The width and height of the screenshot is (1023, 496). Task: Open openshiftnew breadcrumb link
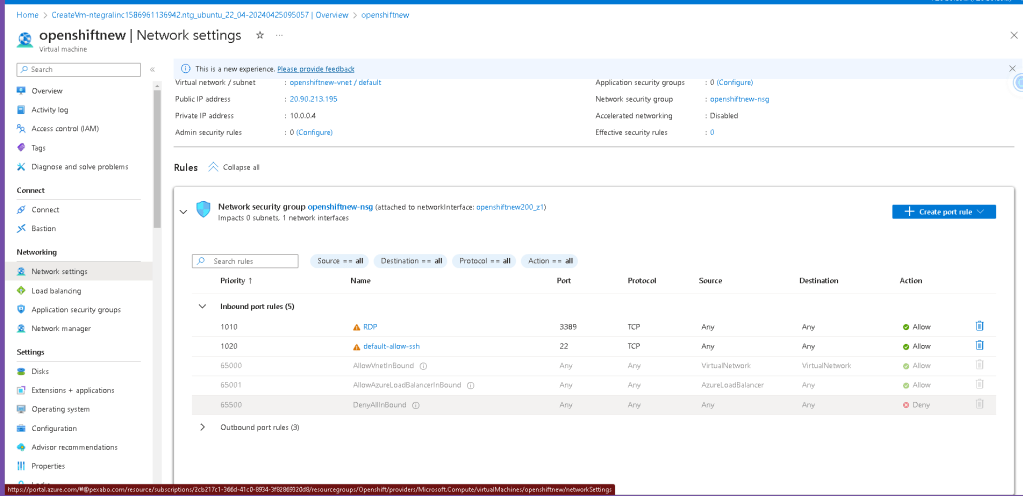pyautogui.click(x=385, y=15)
